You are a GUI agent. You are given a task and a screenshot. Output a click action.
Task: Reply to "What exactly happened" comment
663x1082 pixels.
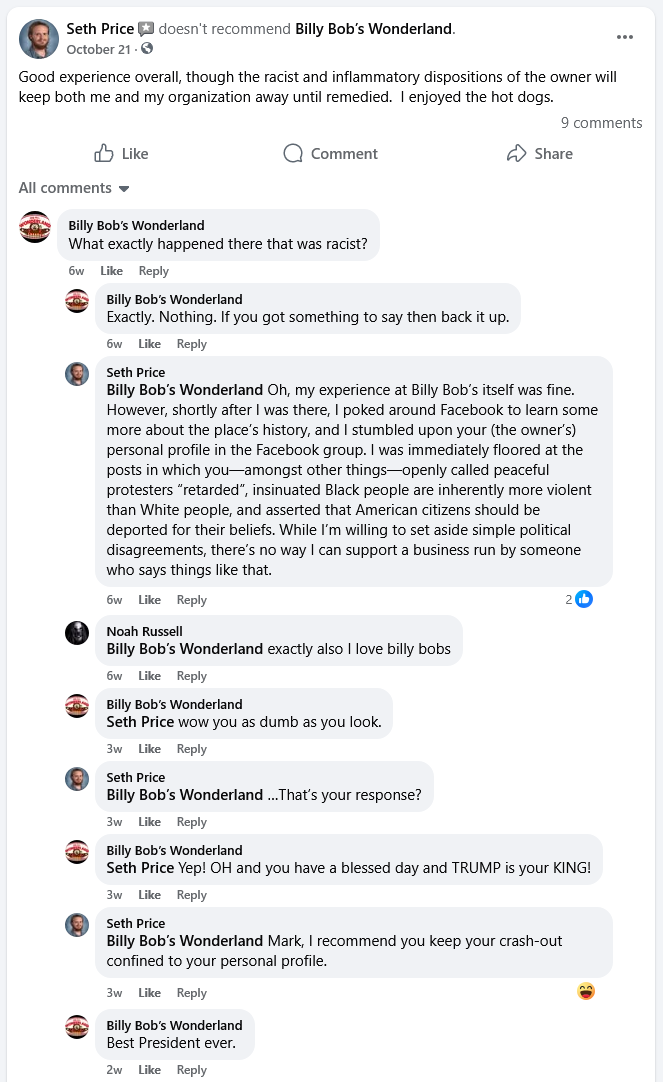click(x=154, y=271)
